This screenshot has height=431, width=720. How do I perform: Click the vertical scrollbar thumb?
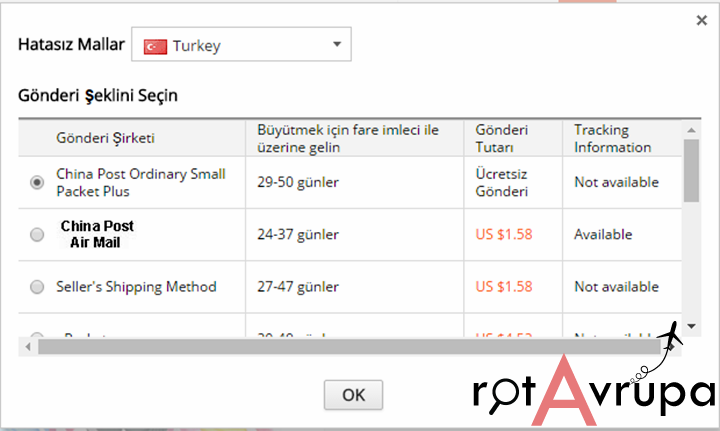coord(691,170)
